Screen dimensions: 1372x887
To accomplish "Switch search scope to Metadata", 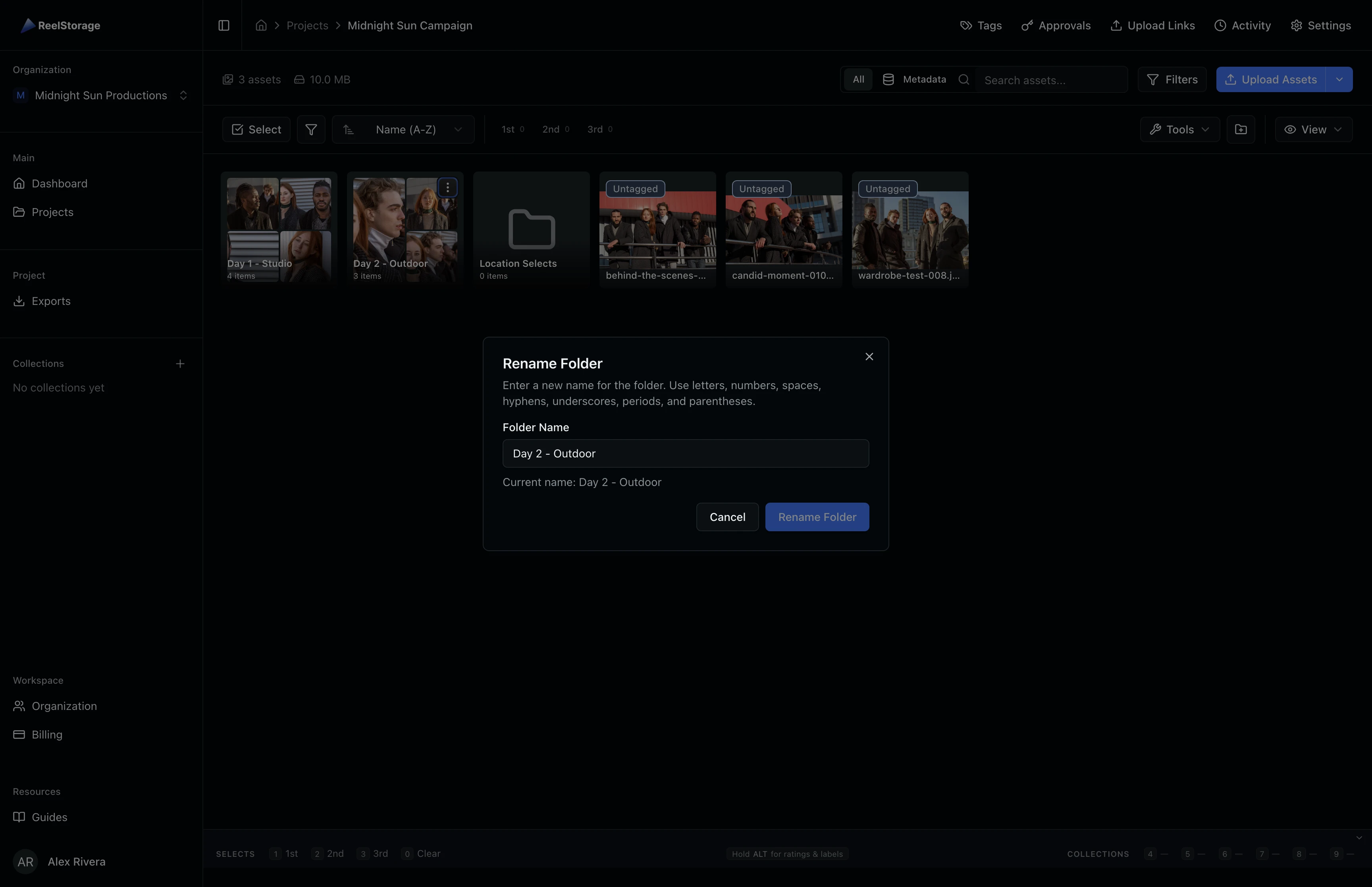I will [x=914, y=79].
